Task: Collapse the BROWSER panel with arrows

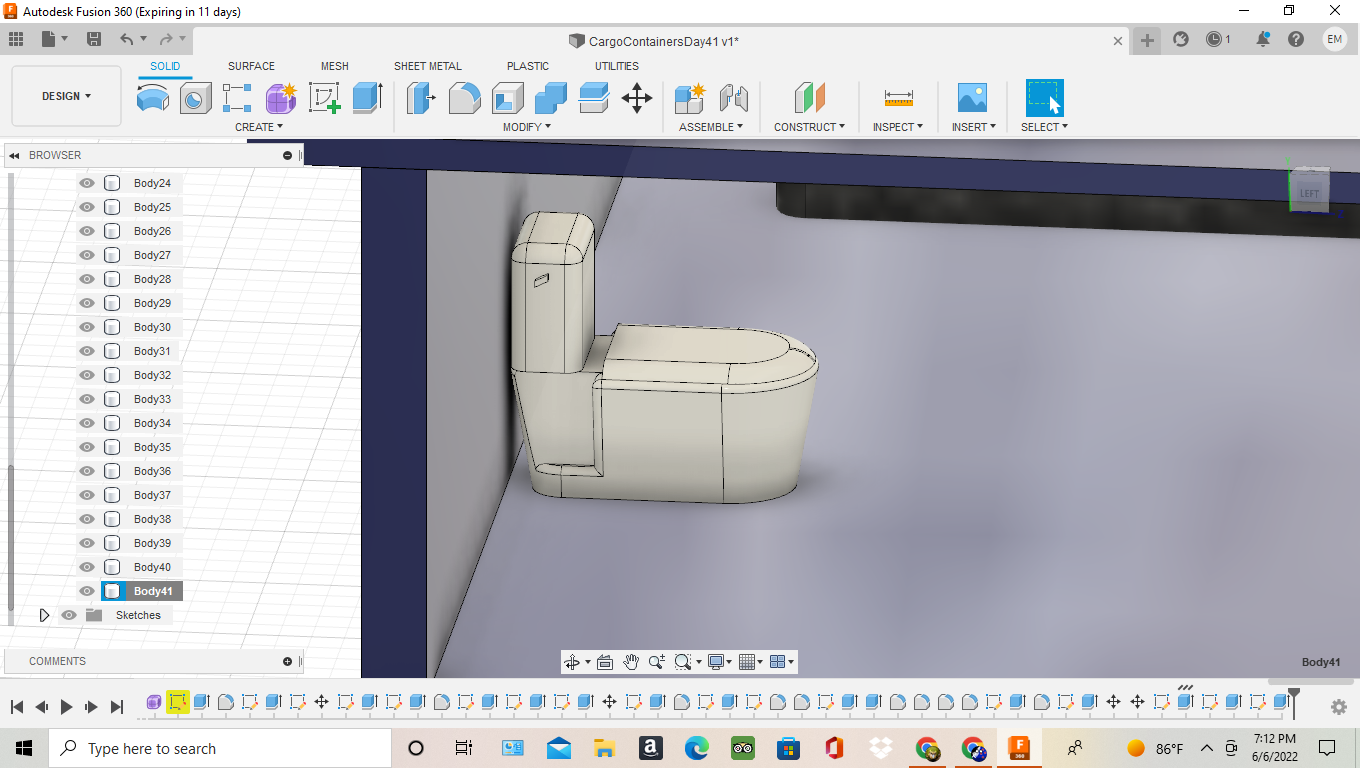Action: coord(14,156)
